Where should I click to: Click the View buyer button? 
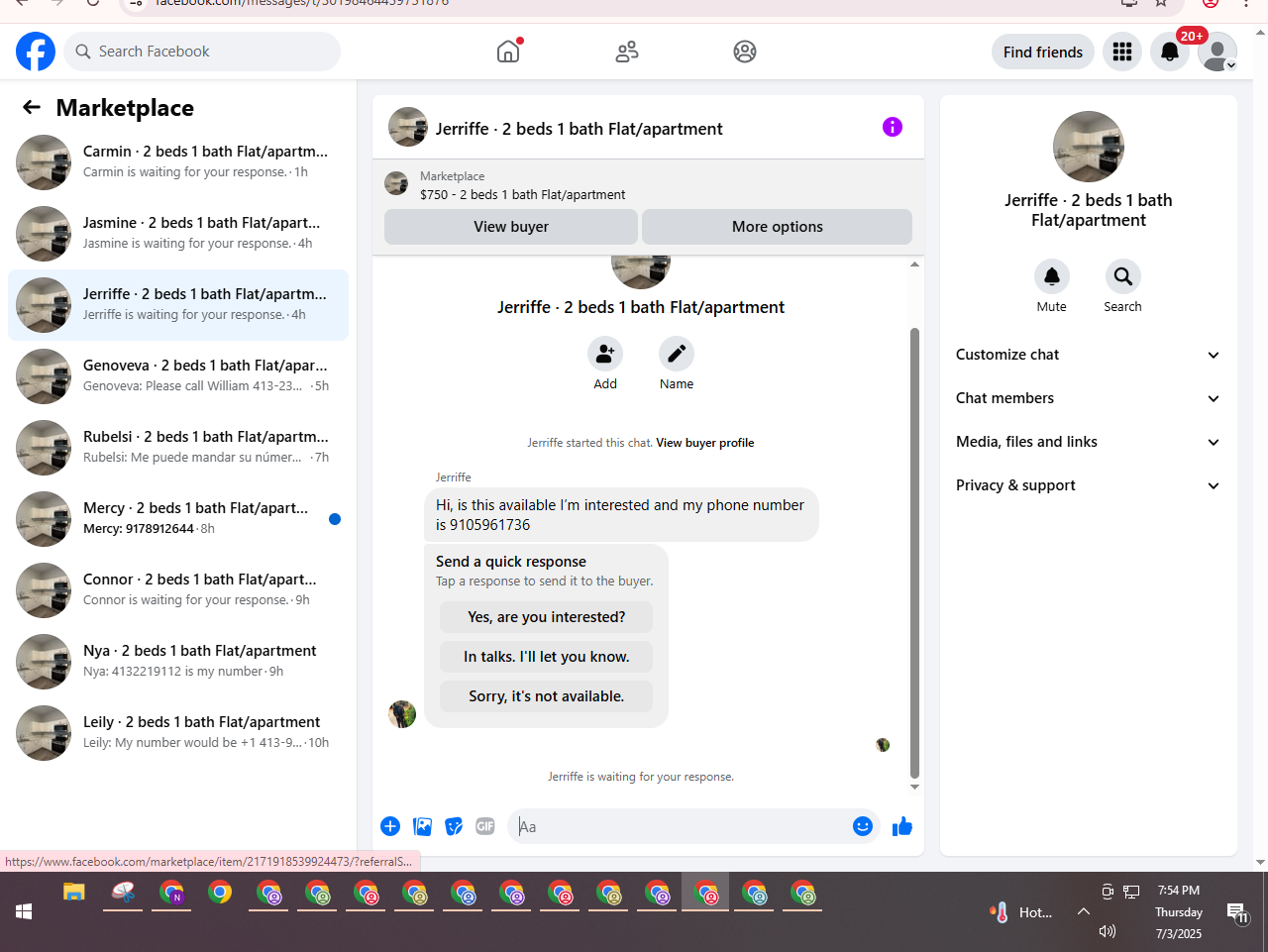click(x=511, y=227)
